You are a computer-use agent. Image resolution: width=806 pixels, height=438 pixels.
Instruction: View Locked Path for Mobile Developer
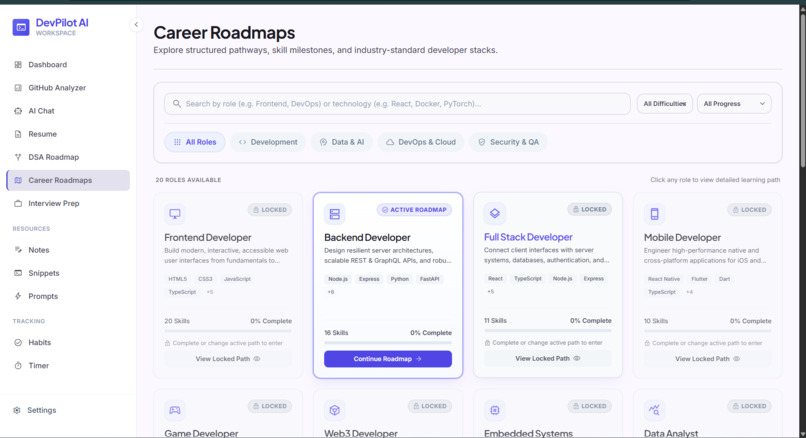click(x=708, y=359)
